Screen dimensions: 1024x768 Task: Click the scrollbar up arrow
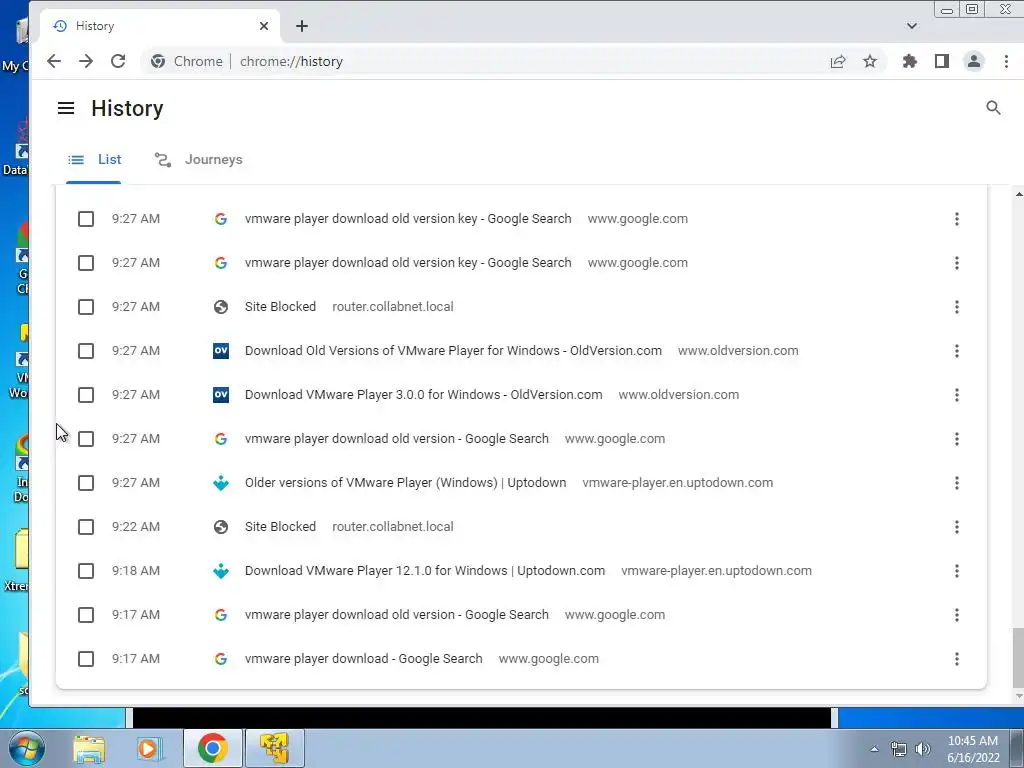tap(1019, 194)
